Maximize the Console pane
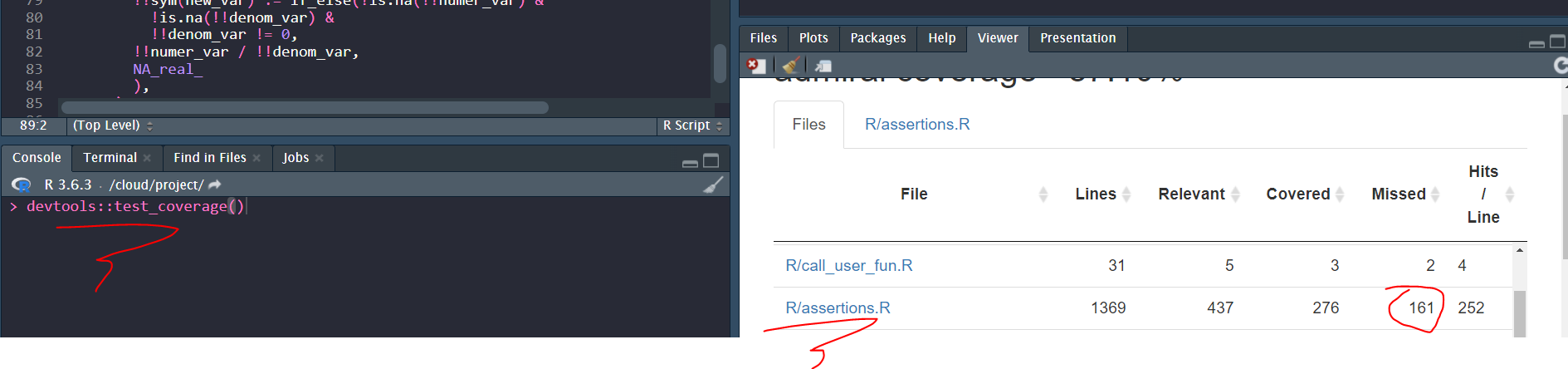The width and height of the screenshot is (1568, 369). coord(711,160)
